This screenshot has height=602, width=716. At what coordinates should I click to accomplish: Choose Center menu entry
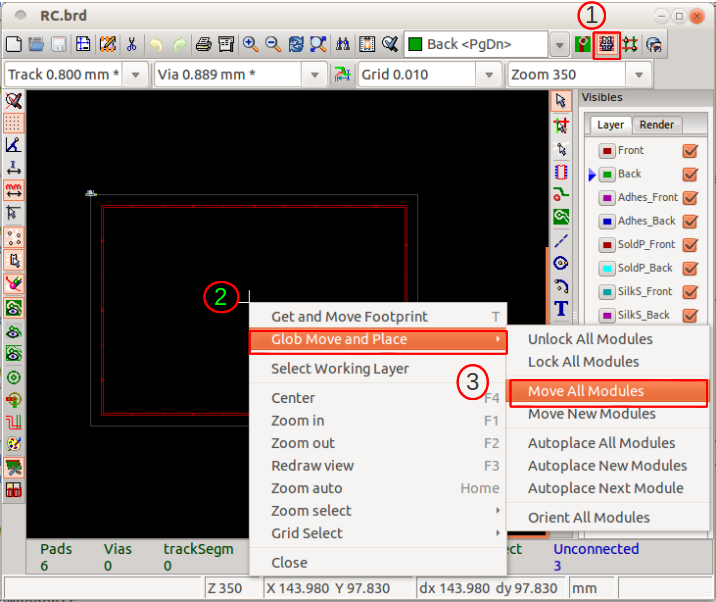pos(378,398)
